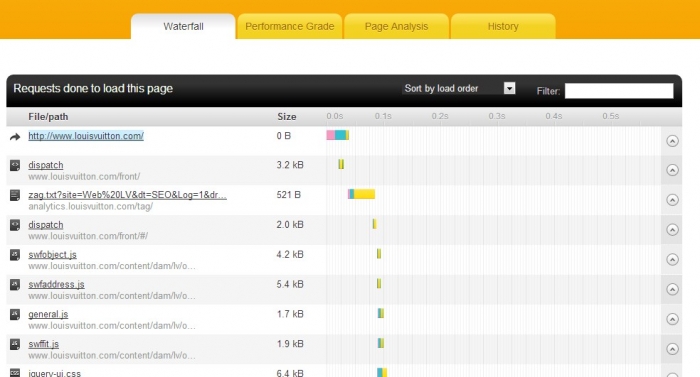
Task: Expand details for the general.js request row
Action: pos(672,319)
